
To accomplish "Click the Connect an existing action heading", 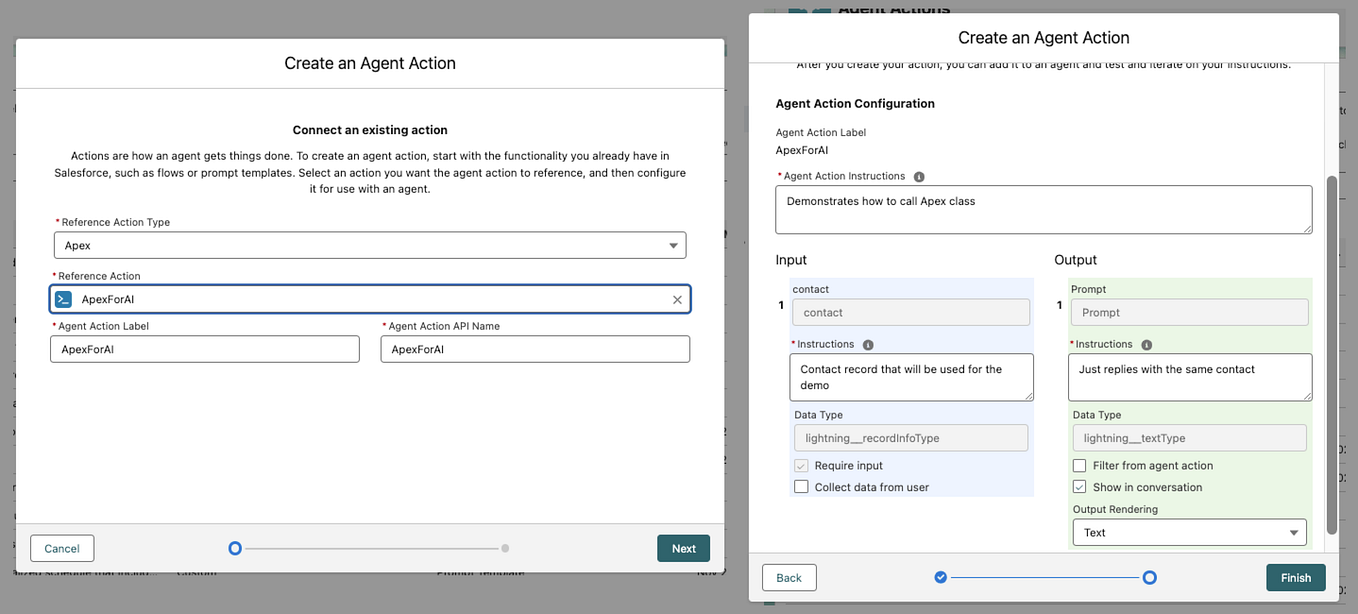I will [x=370, y=130].
